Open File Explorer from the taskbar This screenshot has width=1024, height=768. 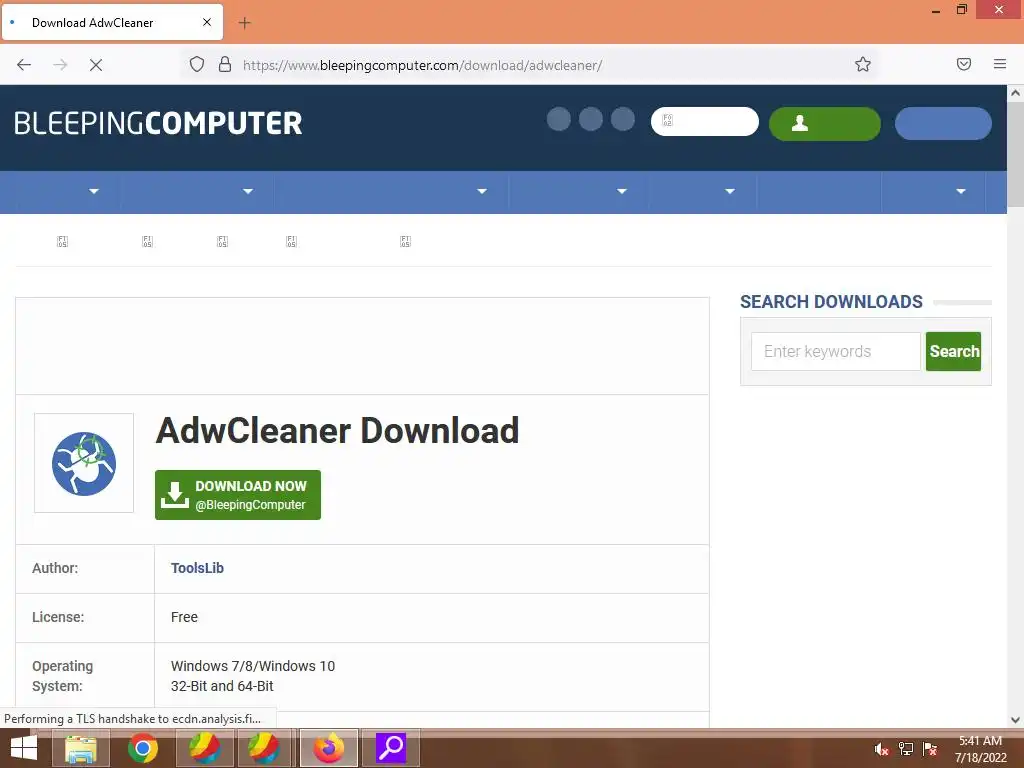coord(81,748)
